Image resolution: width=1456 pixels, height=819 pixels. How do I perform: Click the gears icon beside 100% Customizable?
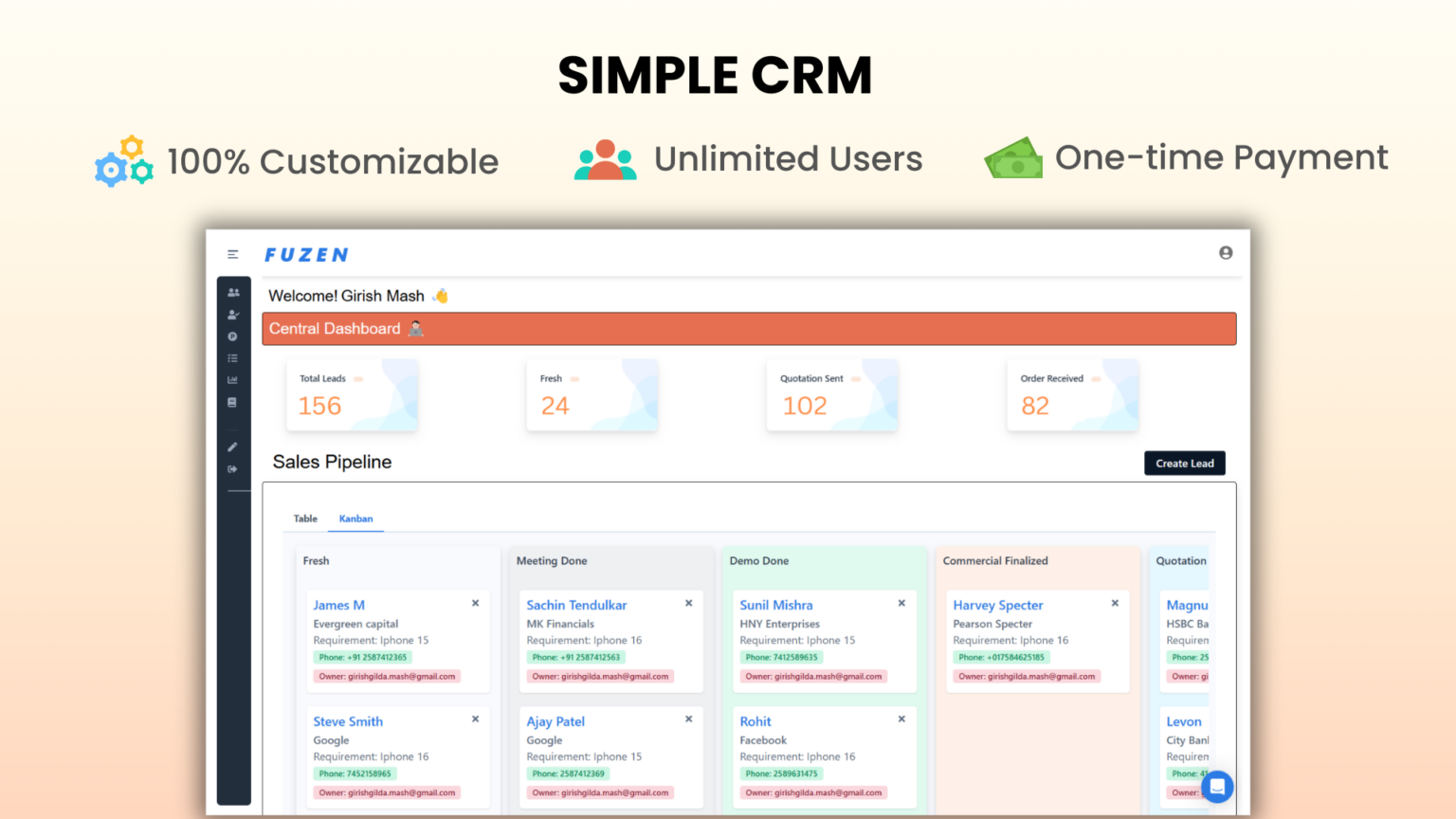(x=124, y=161)
